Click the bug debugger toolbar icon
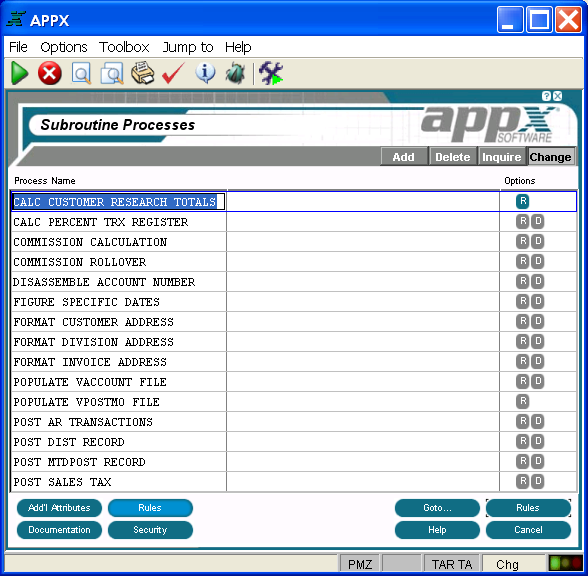Image resolution: width=588 pixels, height=576 pixels. click(x=236, y=73)
